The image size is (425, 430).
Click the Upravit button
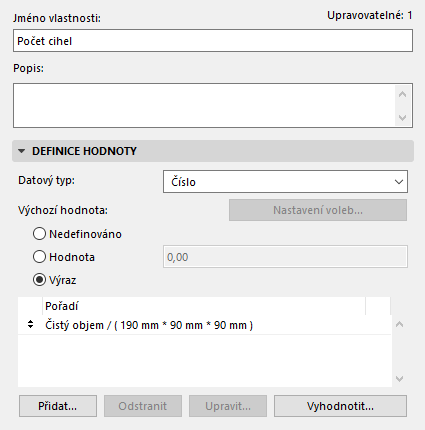(228, 406)
